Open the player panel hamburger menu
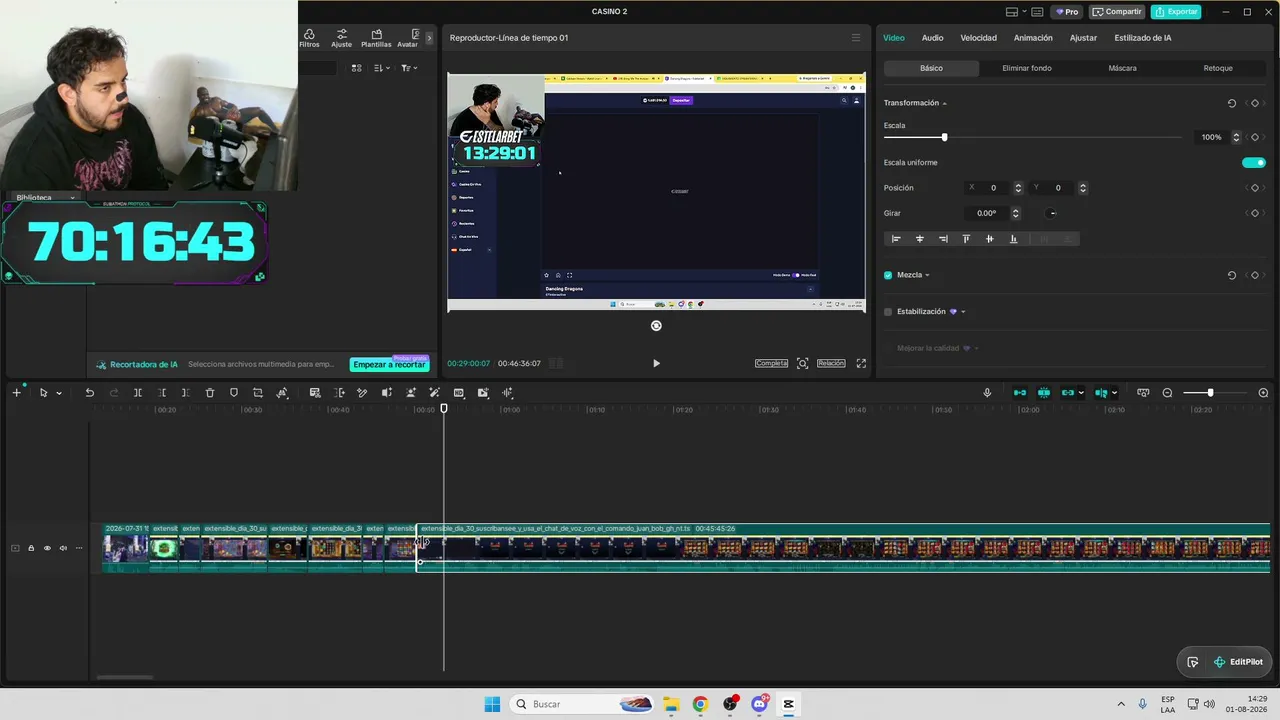 coord(855,38)
